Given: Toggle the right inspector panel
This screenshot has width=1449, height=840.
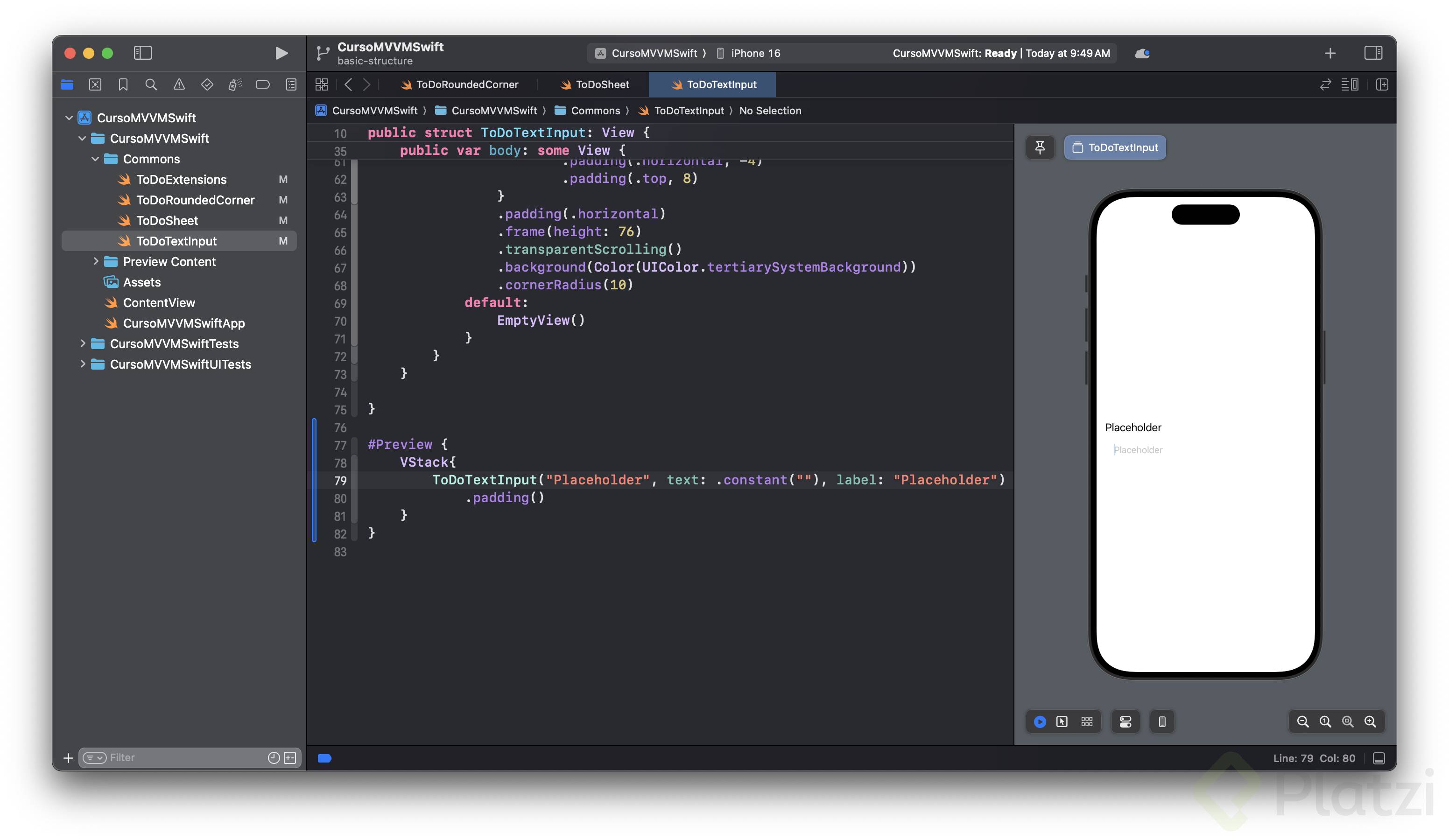Looking at the screenshot, I should pos(1373,54).
